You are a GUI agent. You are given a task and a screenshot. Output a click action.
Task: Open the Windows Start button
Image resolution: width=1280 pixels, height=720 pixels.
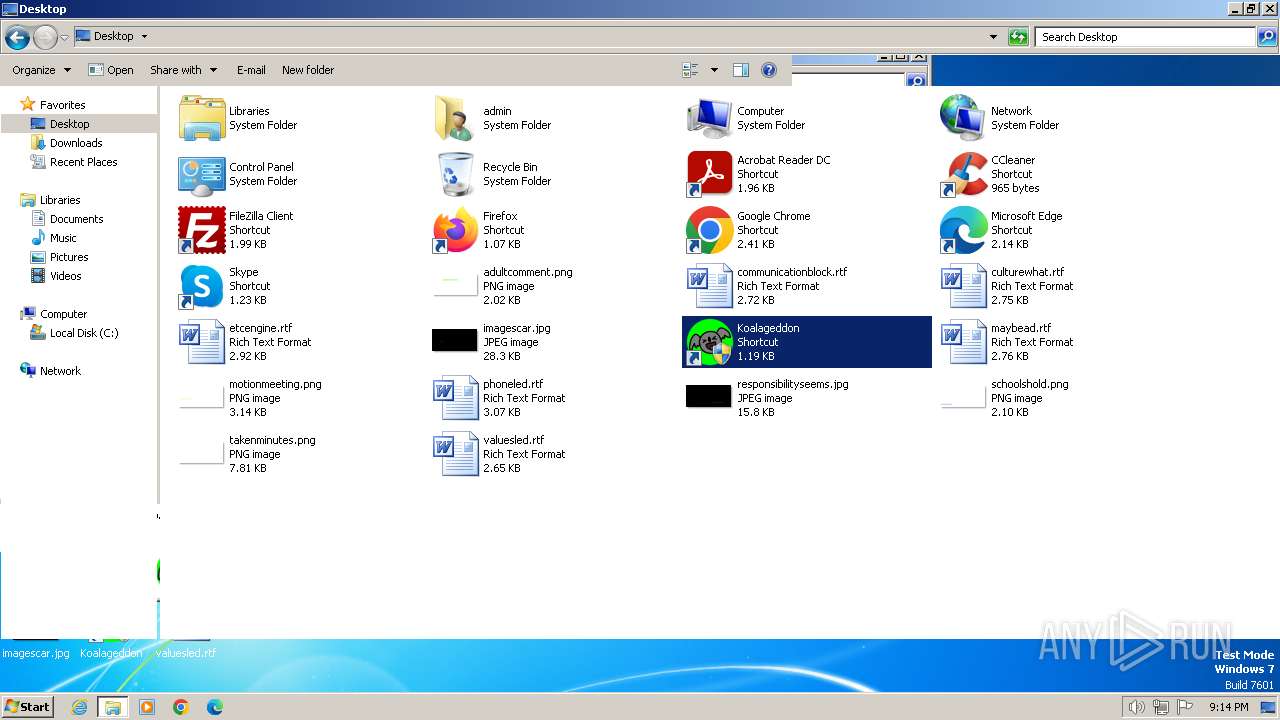point(27,706)
